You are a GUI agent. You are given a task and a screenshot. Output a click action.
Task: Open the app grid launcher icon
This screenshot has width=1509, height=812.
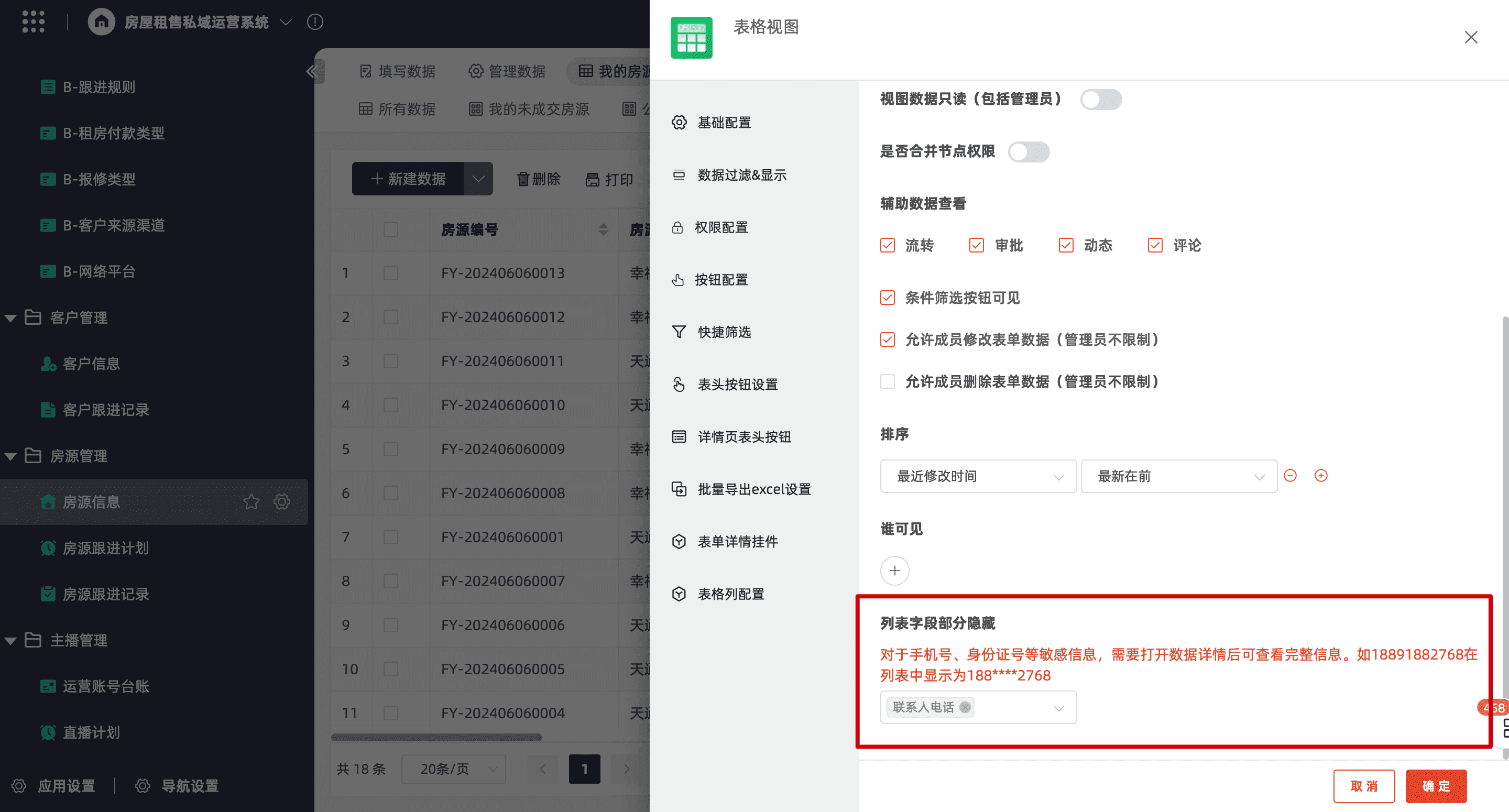click(x=34, y=21)
